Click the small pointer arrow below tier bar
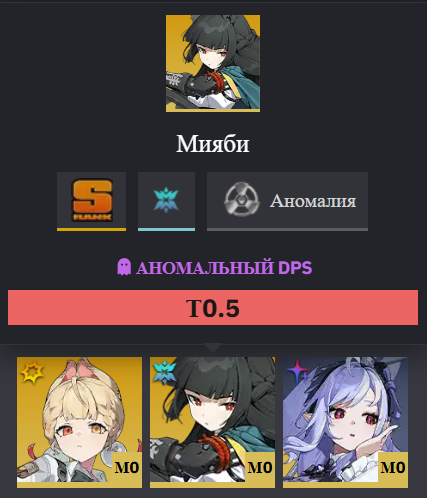427x498 pixels. (213, 348)
